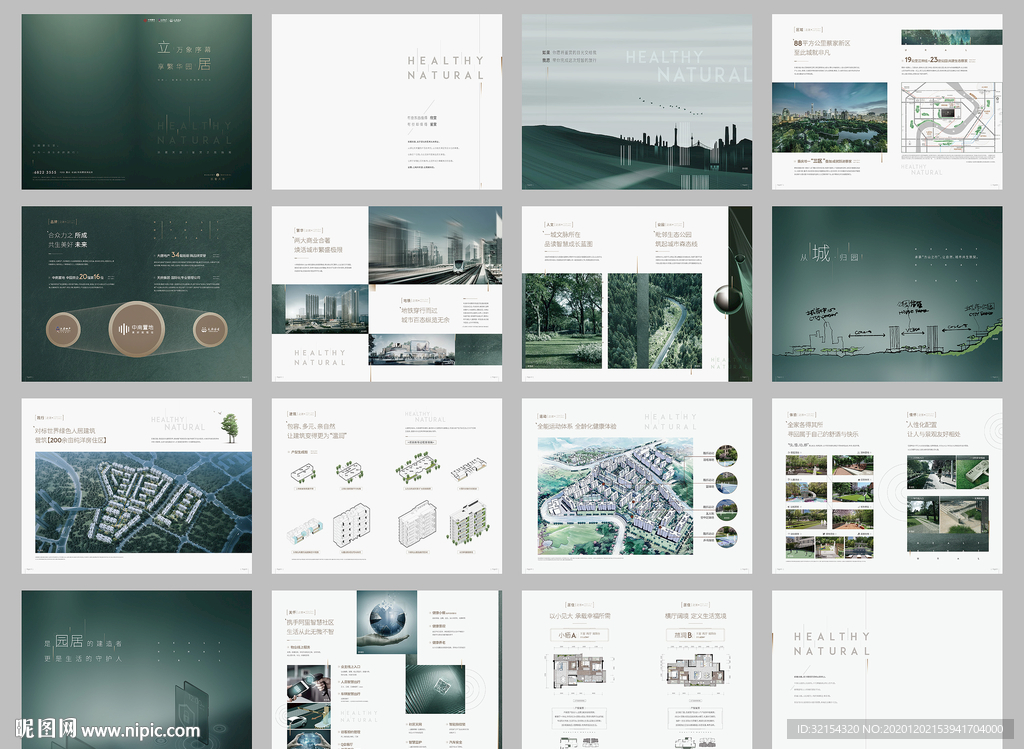Open the isometric building diagrams page
Image resolution: width=1024 pixels, height=749 pixels.
387,486
